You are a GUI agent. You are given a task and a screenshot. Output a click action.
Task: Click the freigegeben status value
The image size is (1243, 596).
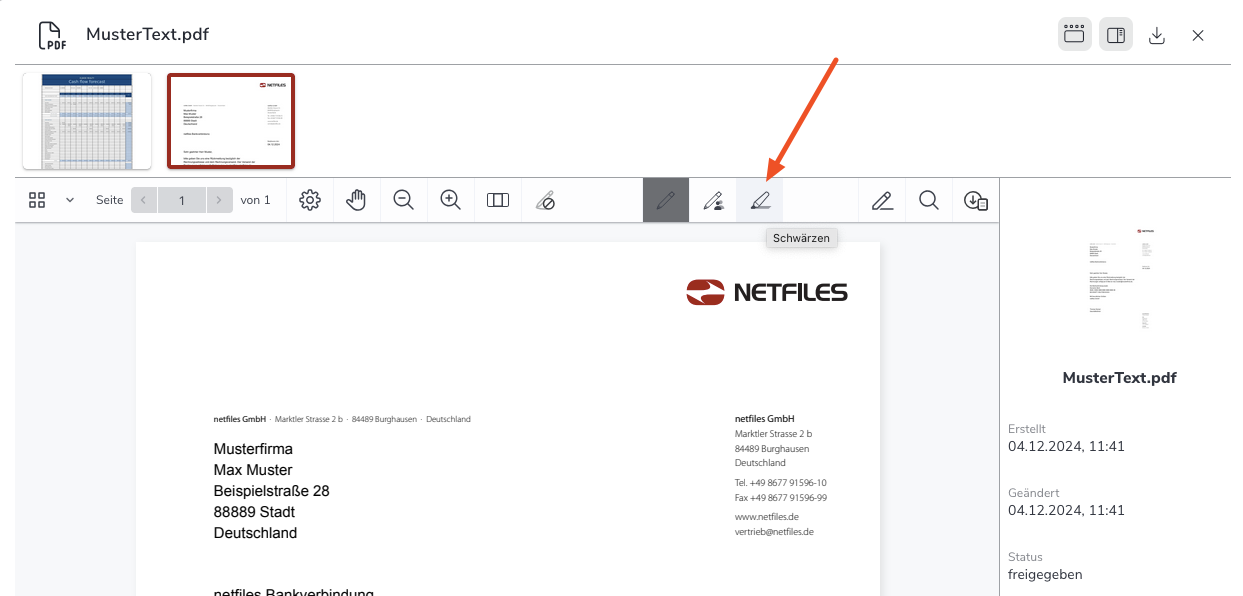tap(1045, 575)
